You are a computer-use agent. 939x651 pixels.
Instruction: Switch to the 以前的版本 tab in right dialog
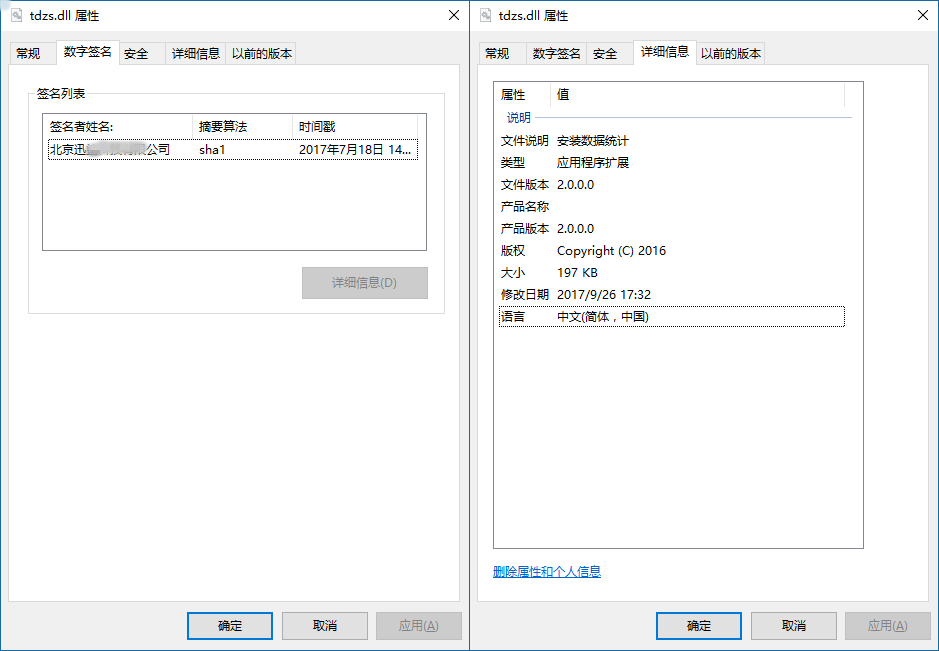pyautogui.click(x=733, y=52)
